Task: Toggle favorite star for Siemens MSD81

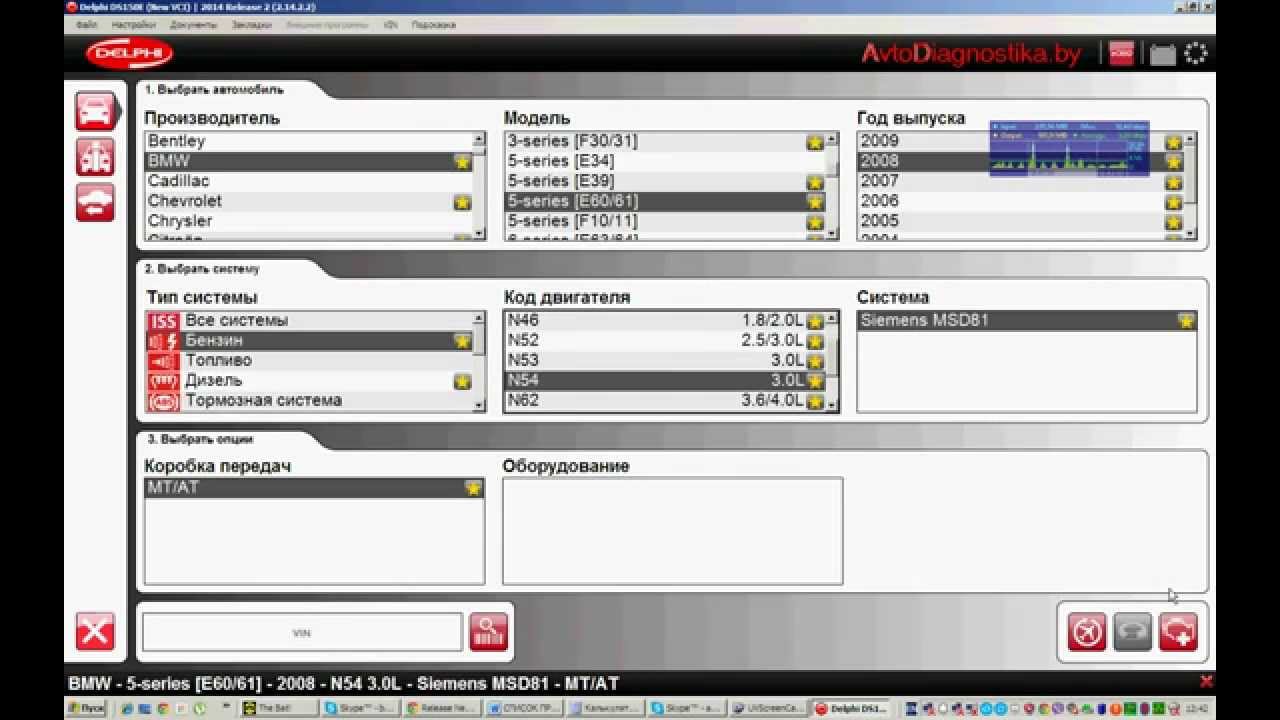Action: click(1186, 321)
